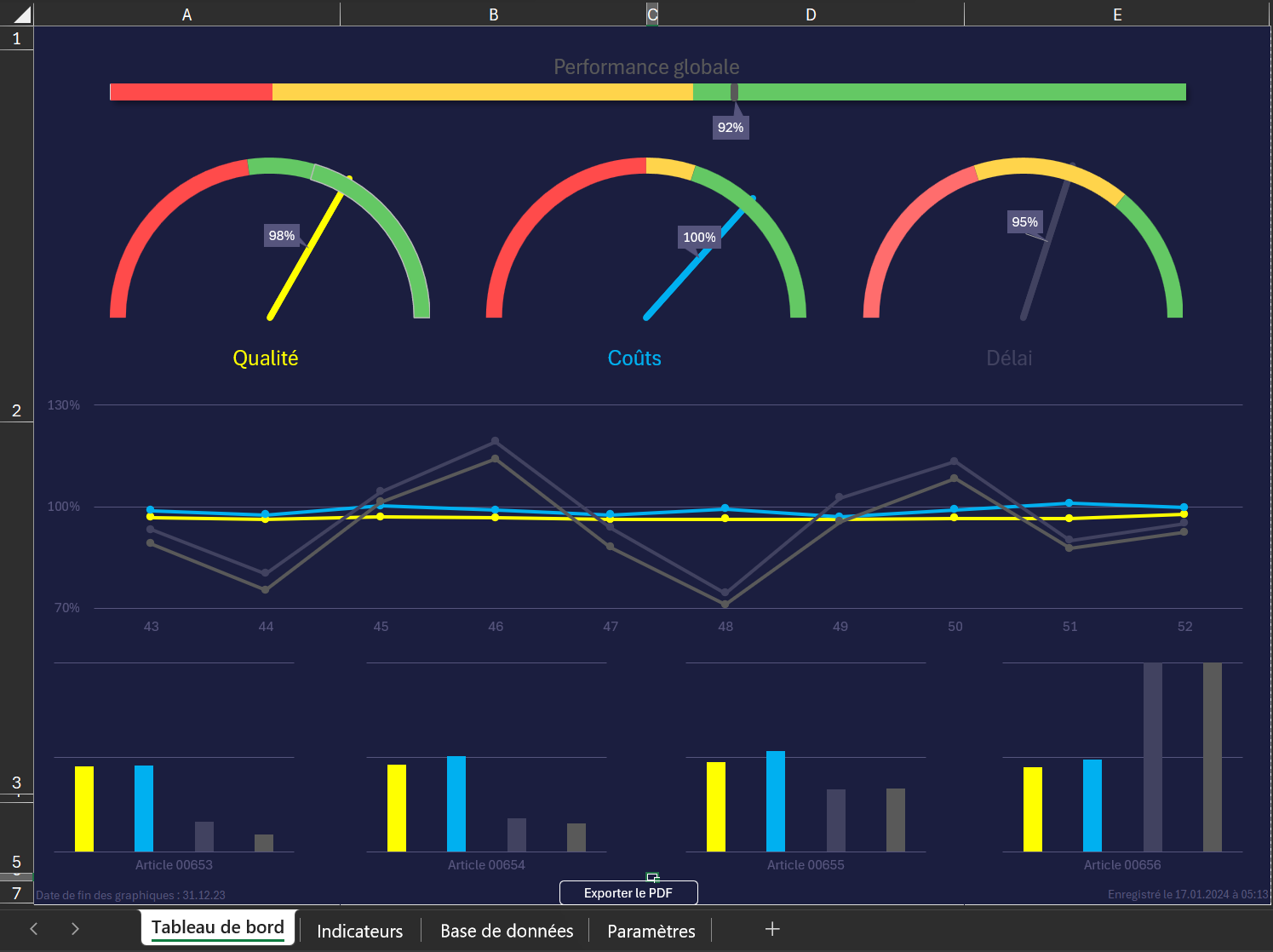Add a new worksheet with the plus icon
This screenshot has height=952, width=1273.
coord(771,929)
